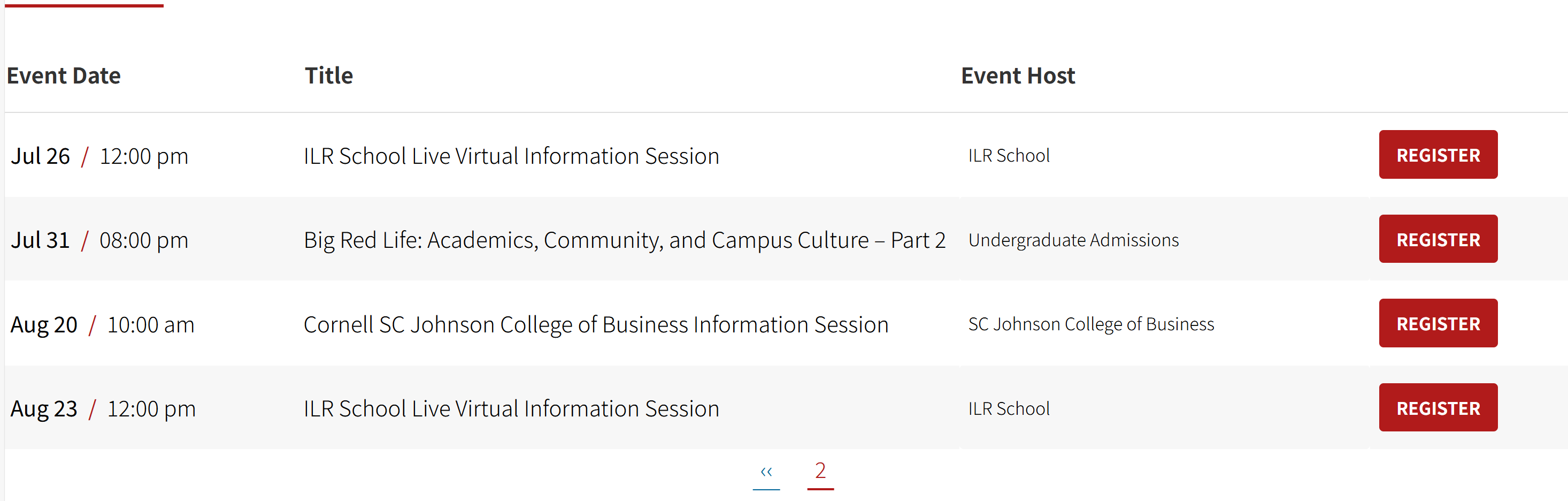Click the Event Host column header

tap(1018, 75)
